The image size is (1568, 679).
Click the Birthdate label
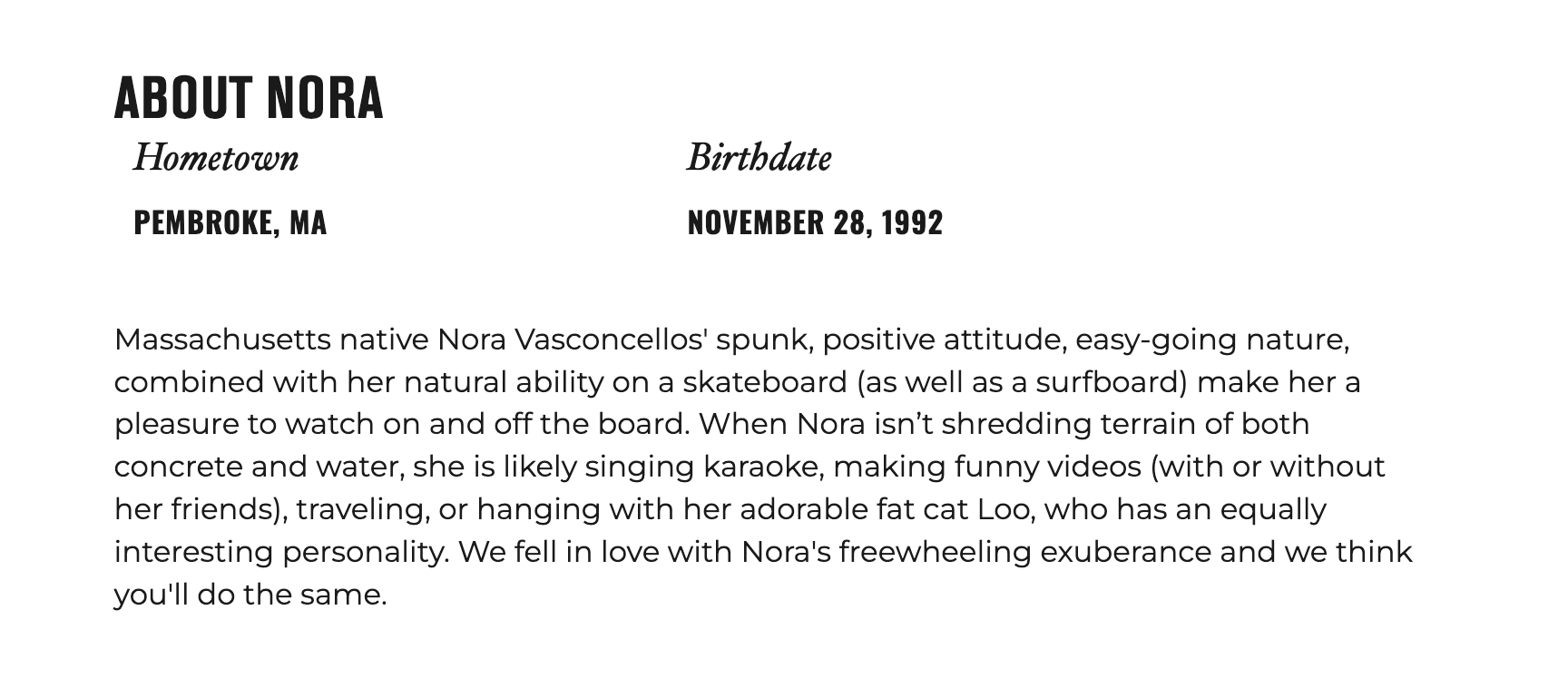point(759,157)
